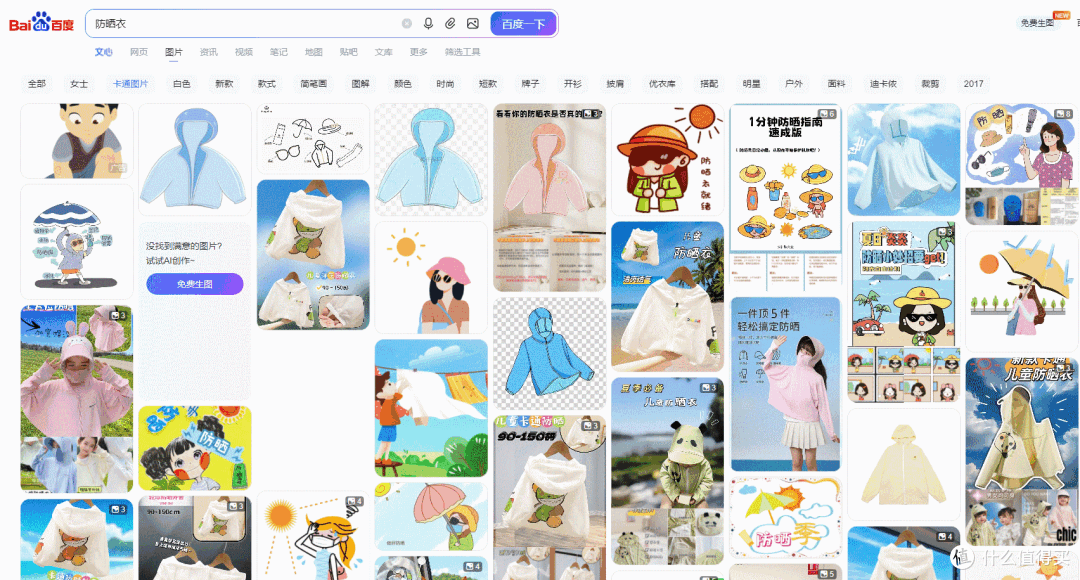The image size is (1080, 580).
Task: Open the line-drawing sun accessories sketch image
Action: 313,138
